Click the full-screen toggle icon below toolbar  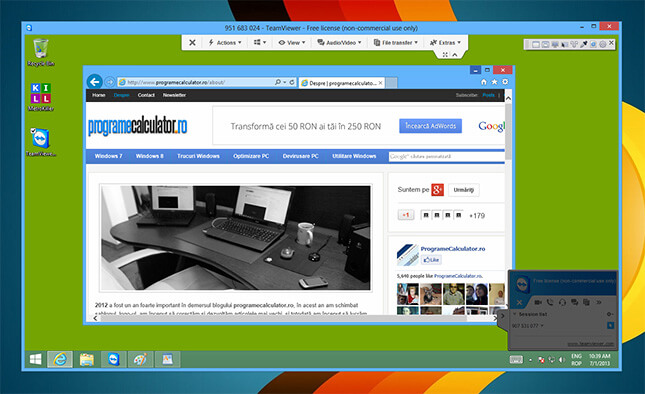(x=445, y=54)
